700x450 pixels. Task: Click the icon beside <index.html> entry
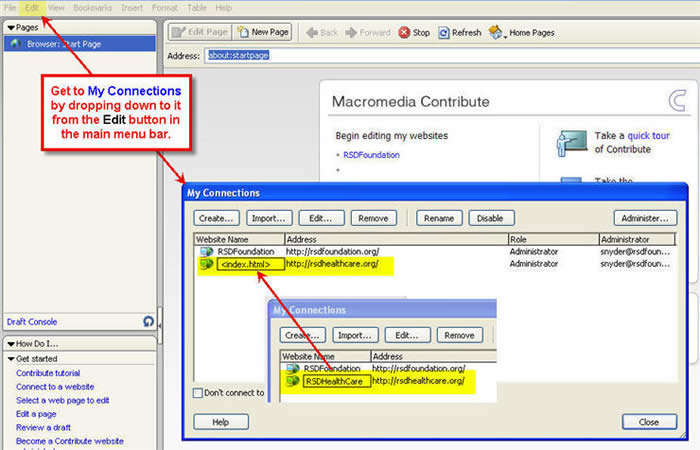click(x=206, y=264)
